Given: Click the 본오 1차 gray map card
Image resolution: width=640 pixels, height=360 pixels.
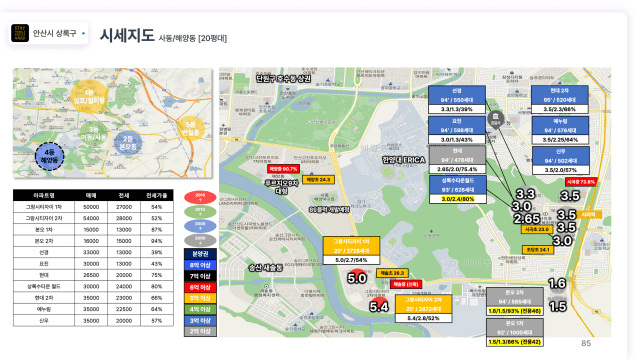Looking at the screenshot, I should pyautogui.click(x=514, y=332).
